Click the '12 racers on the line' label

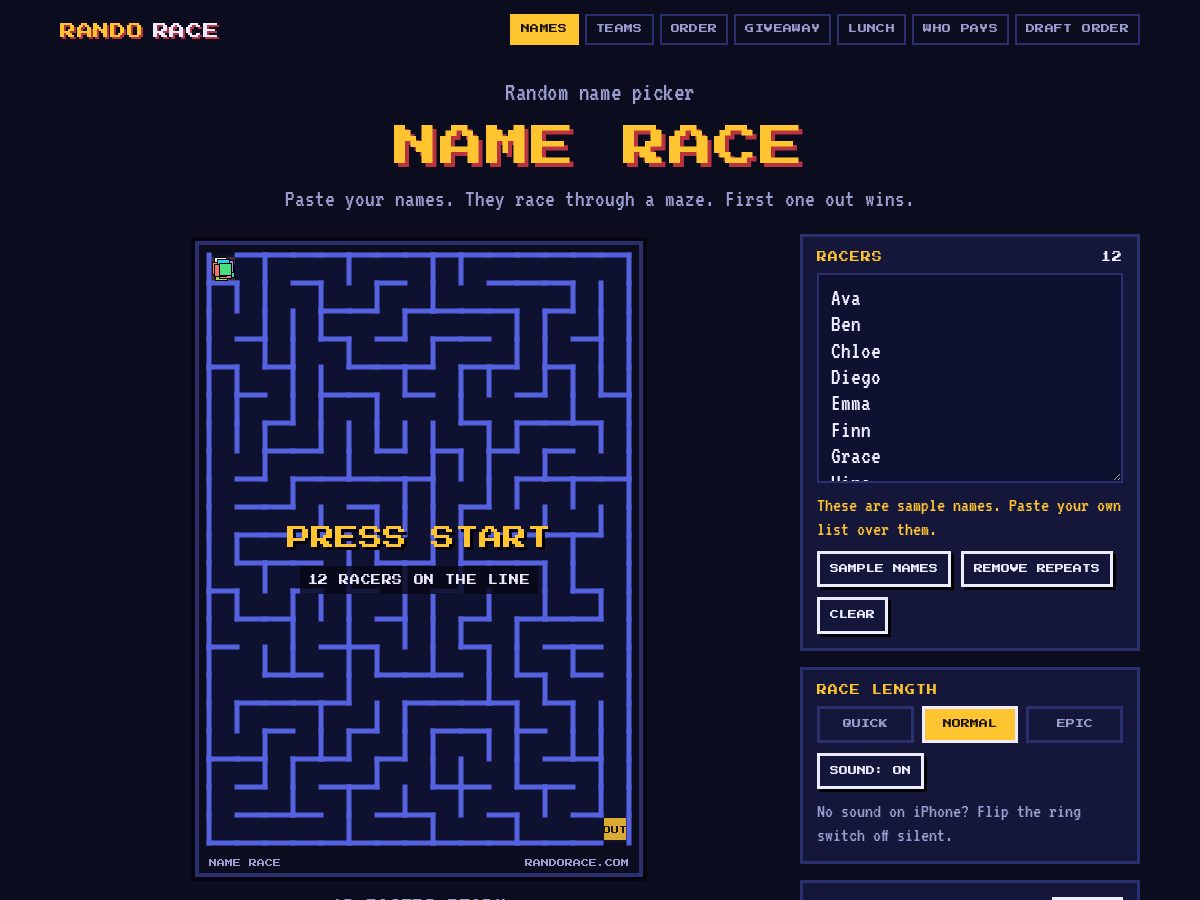[x=419, y=580]
